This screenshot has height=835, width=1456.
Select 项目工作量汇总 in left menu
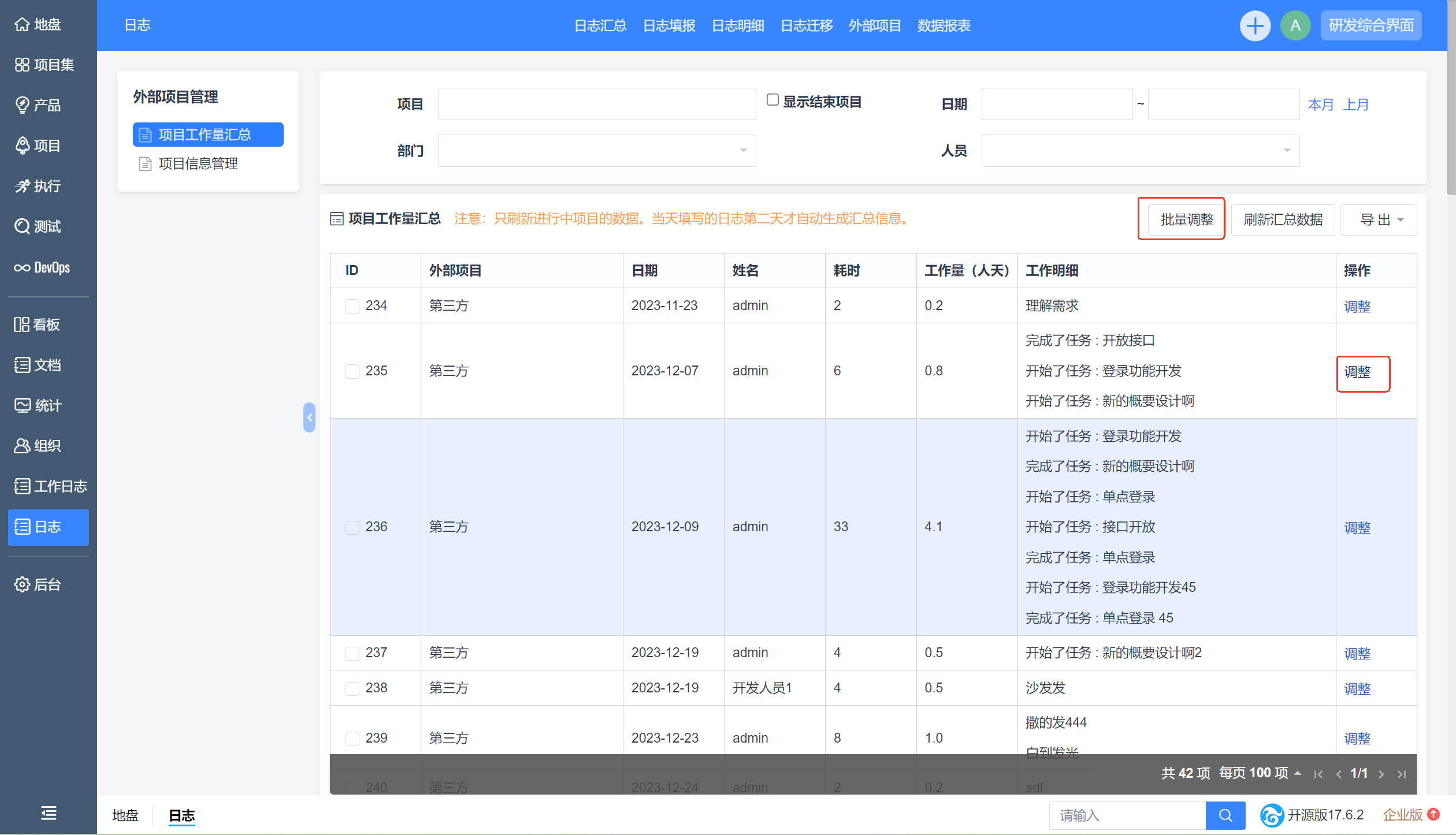208,135
